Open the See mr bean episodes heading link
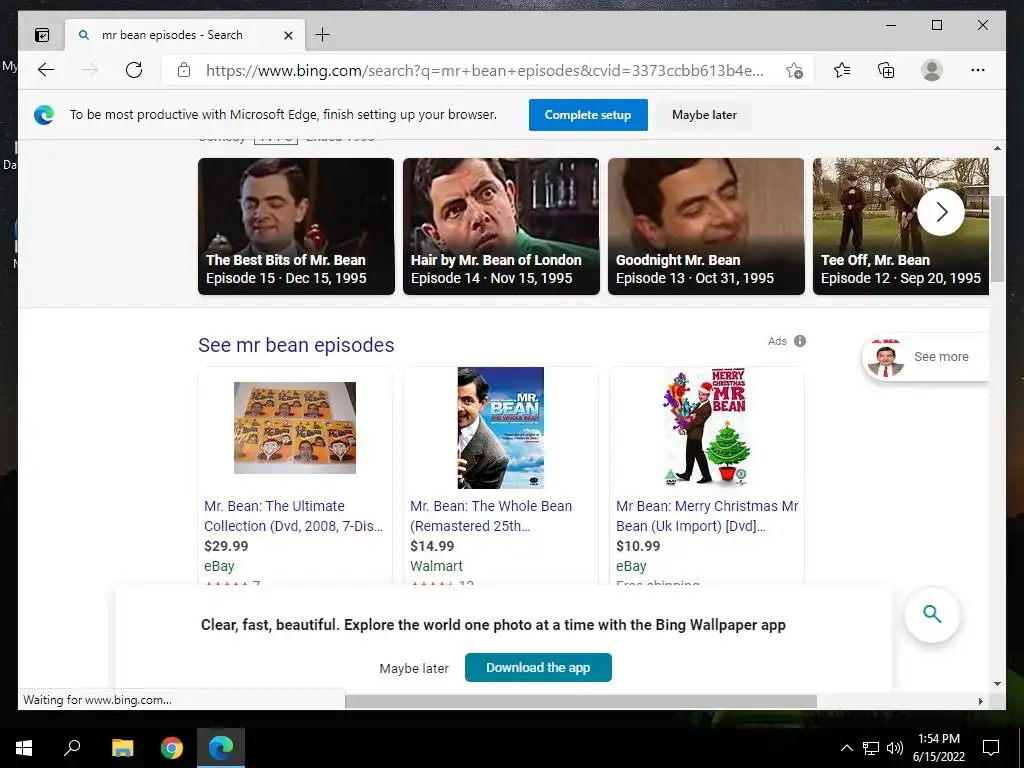The width and height of the screenshot is (1024, 768). tap(296, 345)
